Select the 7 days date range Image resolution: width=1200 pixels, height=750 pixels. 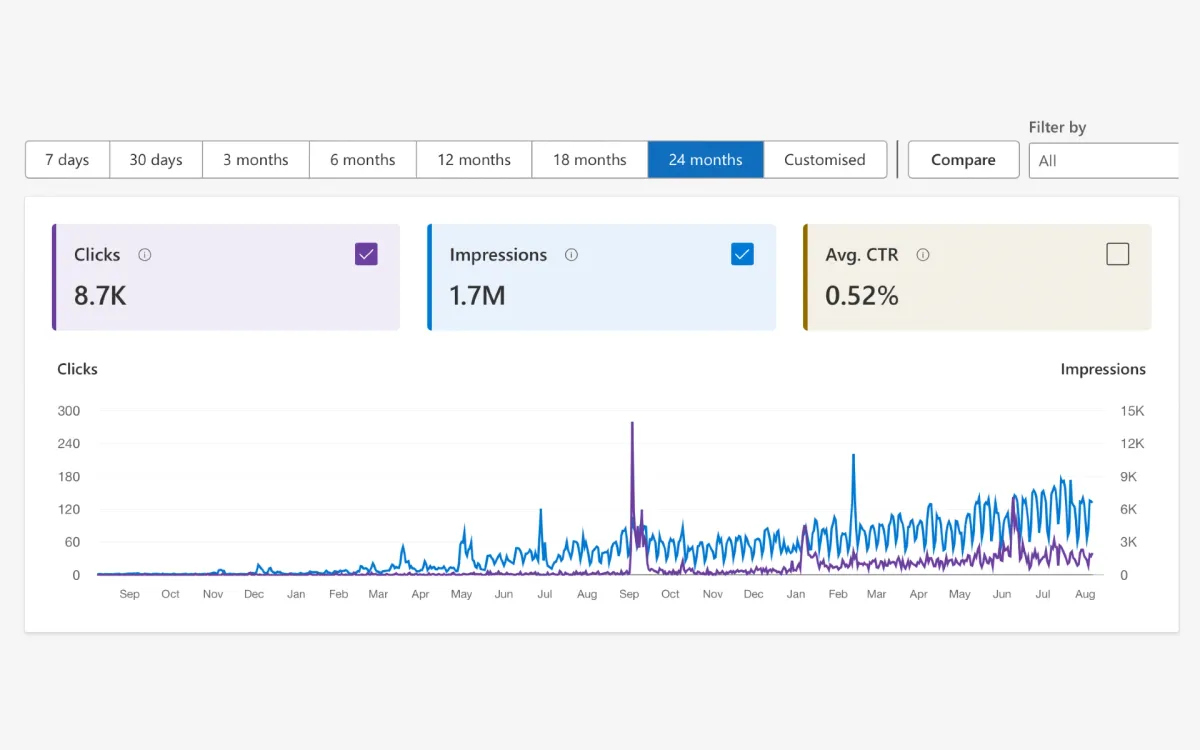[x=66, y=160]
